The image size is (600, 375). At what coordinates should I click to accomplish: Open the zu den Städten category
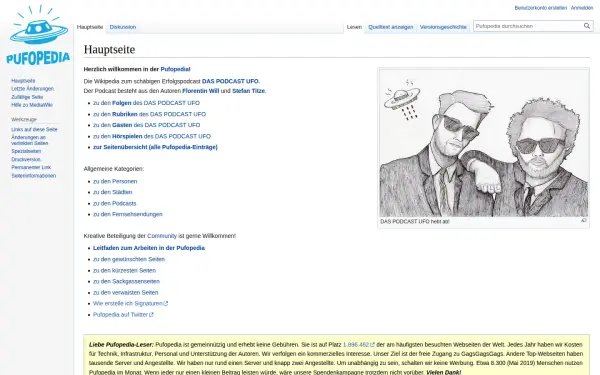[x=112, y=192]
